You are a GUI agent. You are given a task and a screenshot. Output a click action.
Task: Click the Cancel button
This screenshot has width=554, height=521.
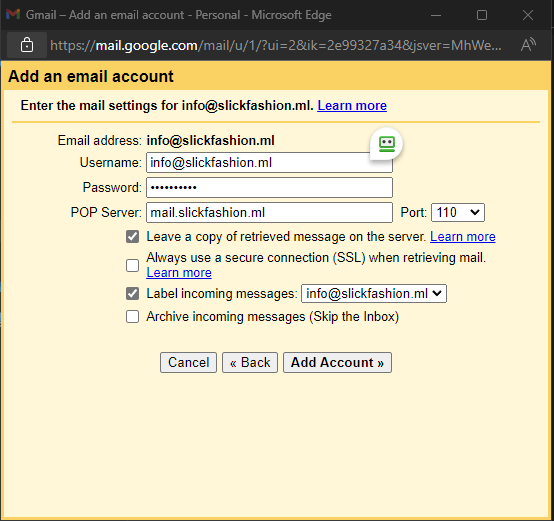click(x=188, y=362)
